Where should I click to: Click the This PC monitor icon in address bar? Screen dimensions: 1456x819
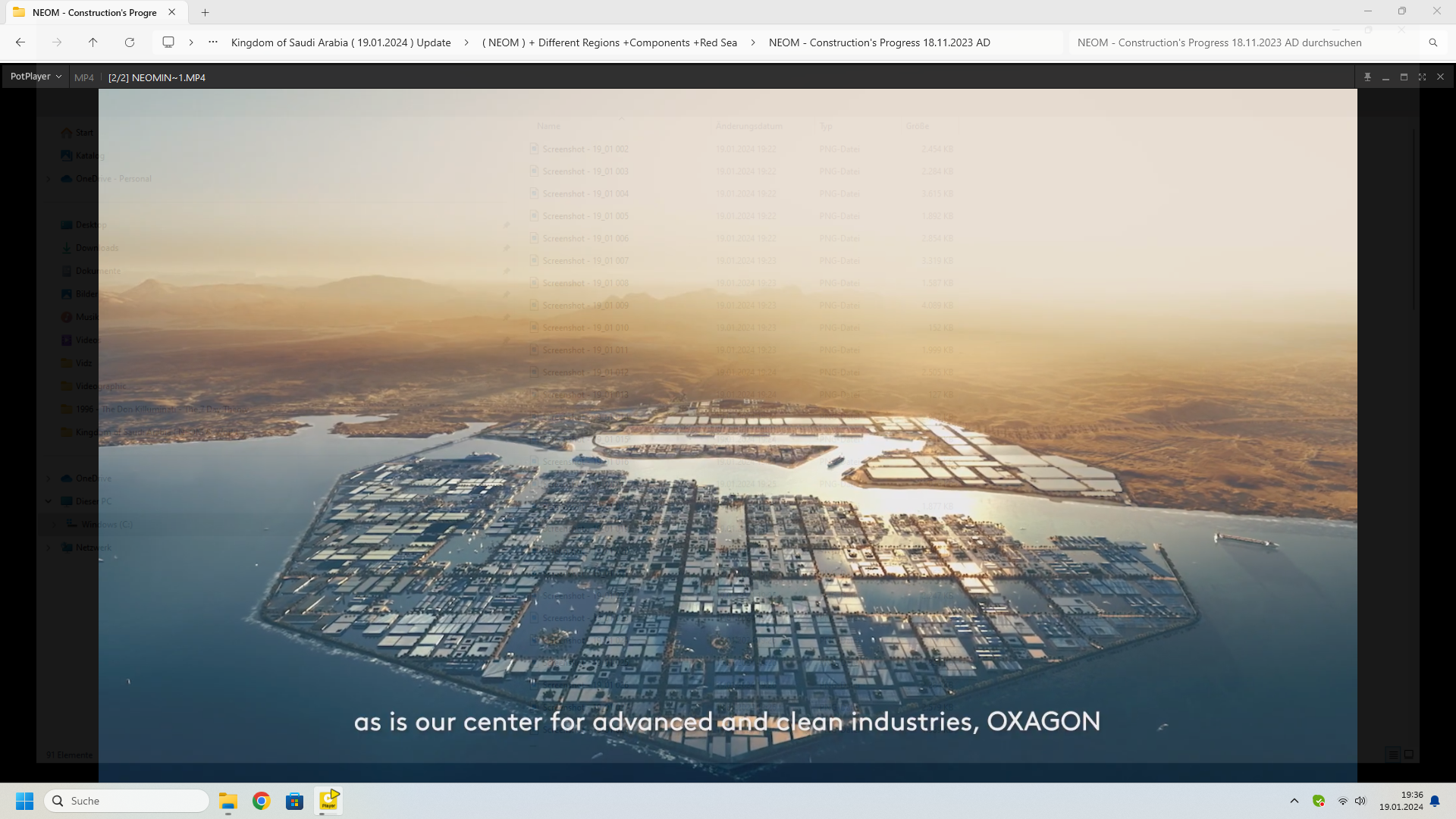pyautogui.click(x=168, y=42)
